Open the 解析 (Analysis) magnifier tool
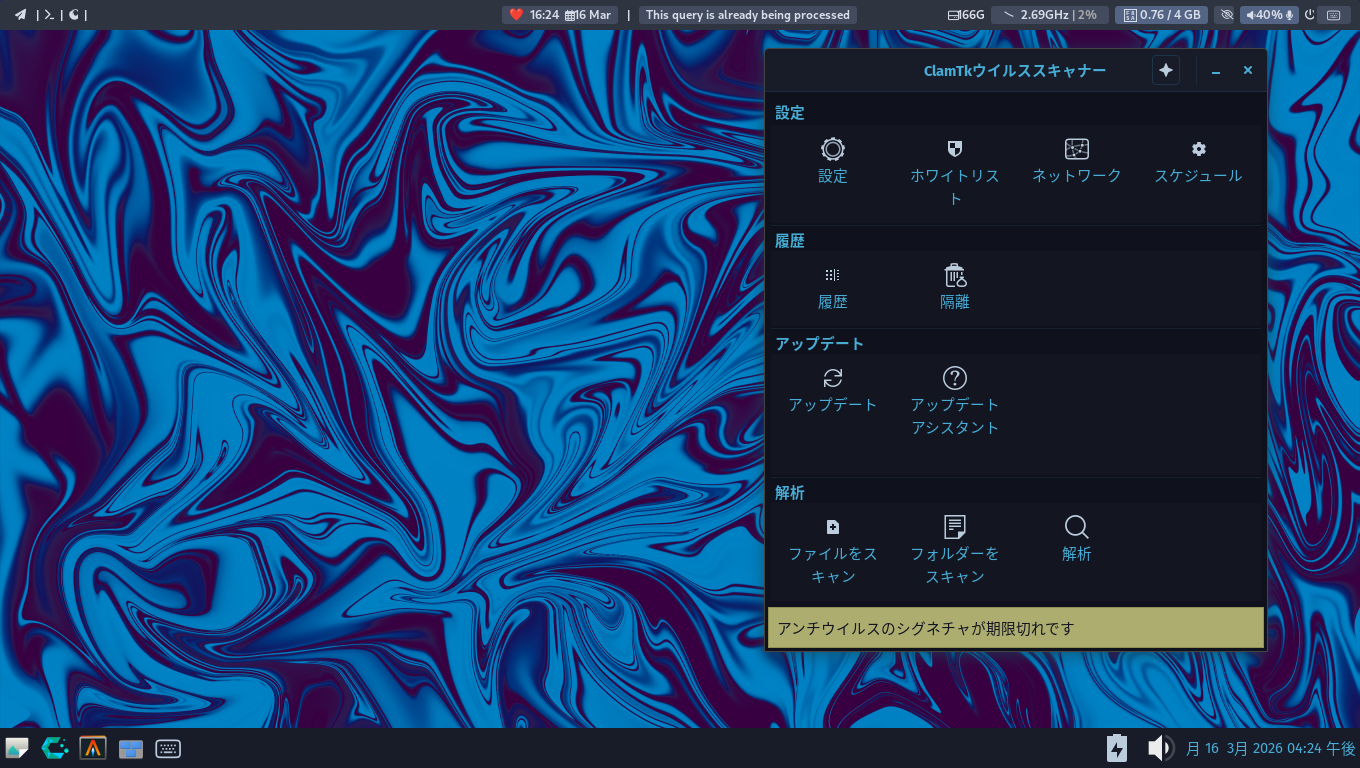The width and height of the screenshot is (1360, 768). [x=1077, y=538]
